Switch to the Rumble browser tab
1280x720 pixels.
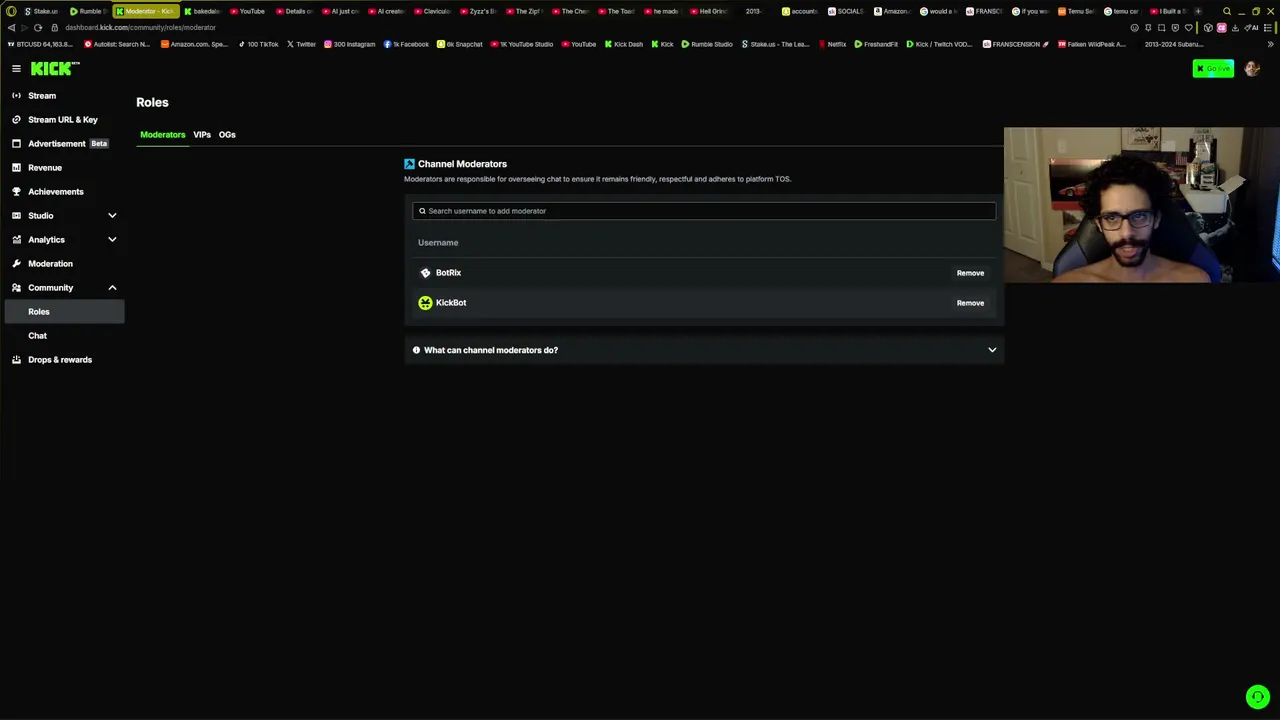click(x=87, y=11)
